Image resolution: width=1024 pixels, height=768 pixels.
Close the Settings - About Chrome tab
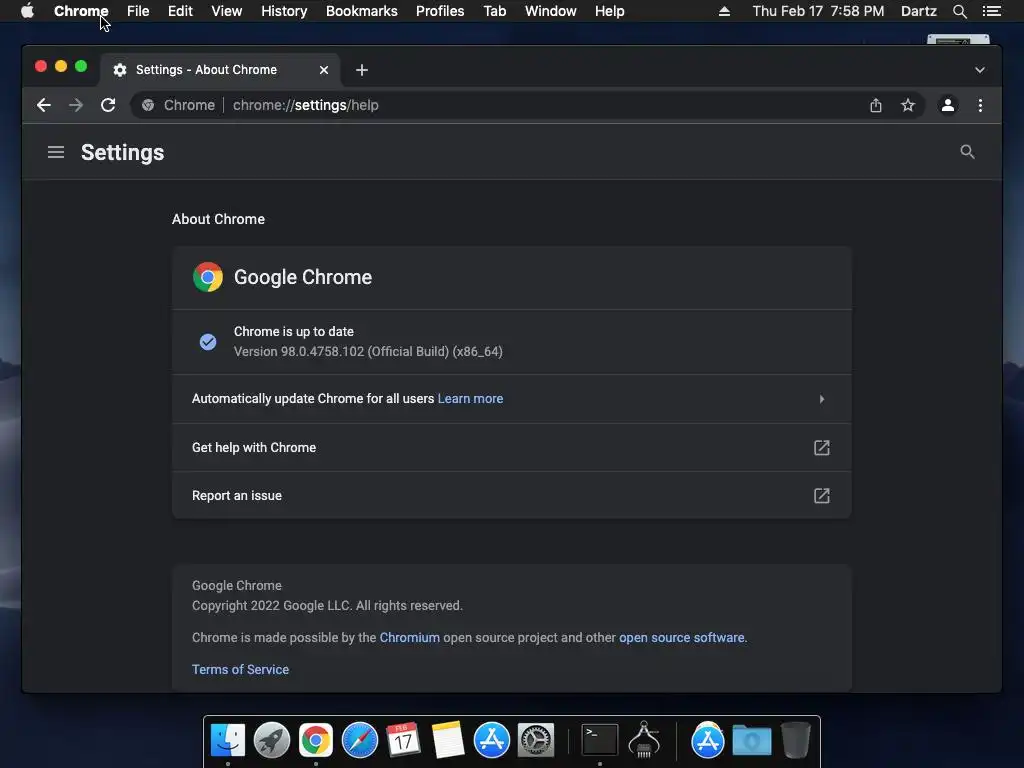coord(324,70)
